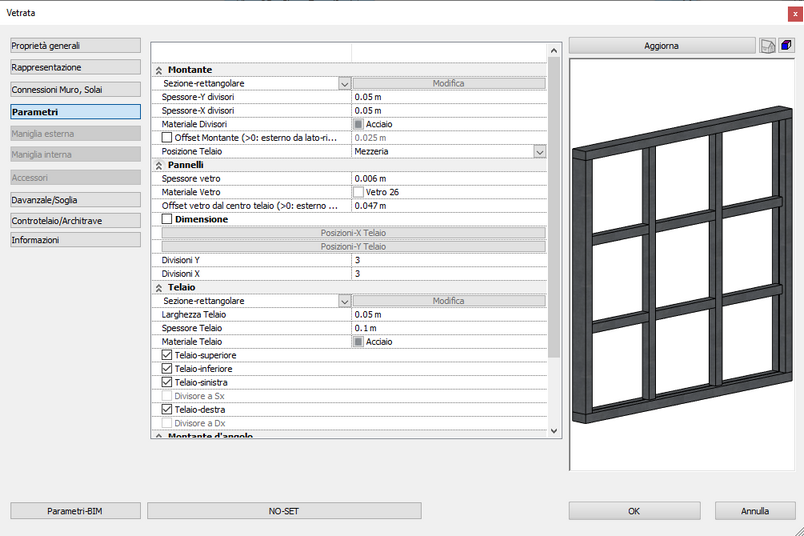804x536 pixels.
Task: Click the Materiale Divisori Acciaio swatch
Action: click(x=358, y=124)
